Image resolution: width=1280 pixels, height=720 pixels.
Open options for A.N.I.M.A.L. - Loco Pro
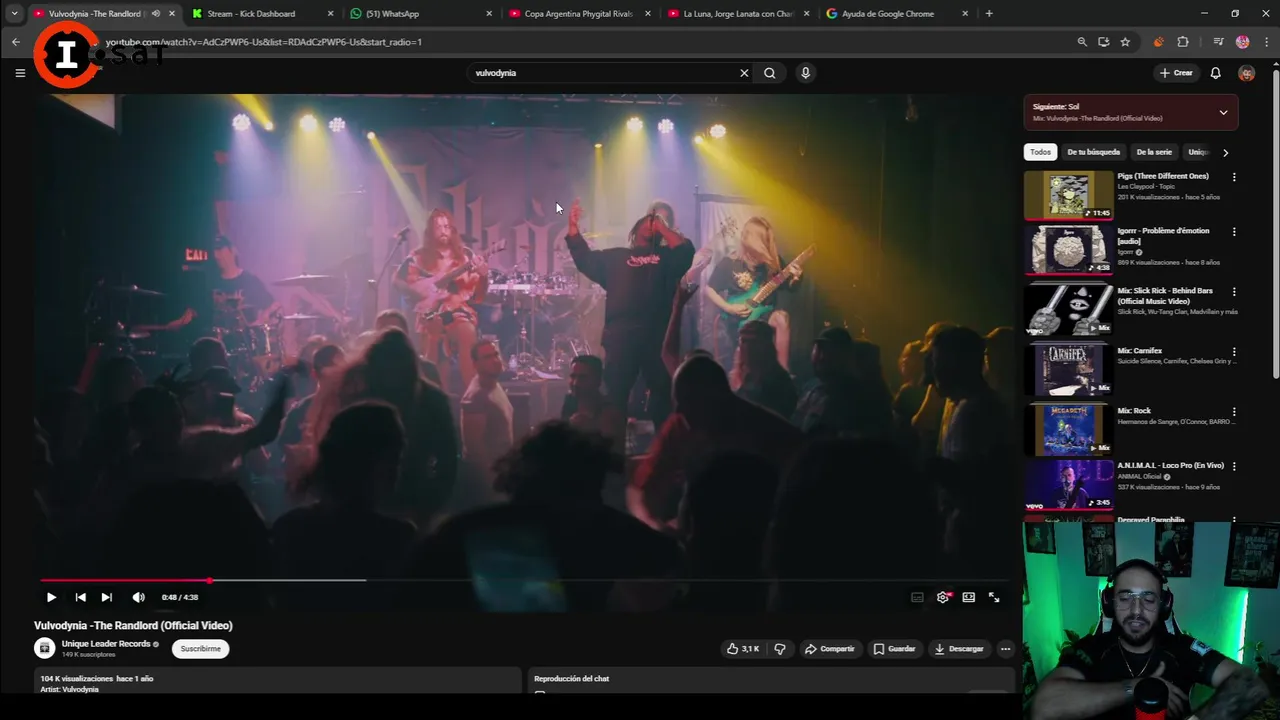tap(1234, 467)
